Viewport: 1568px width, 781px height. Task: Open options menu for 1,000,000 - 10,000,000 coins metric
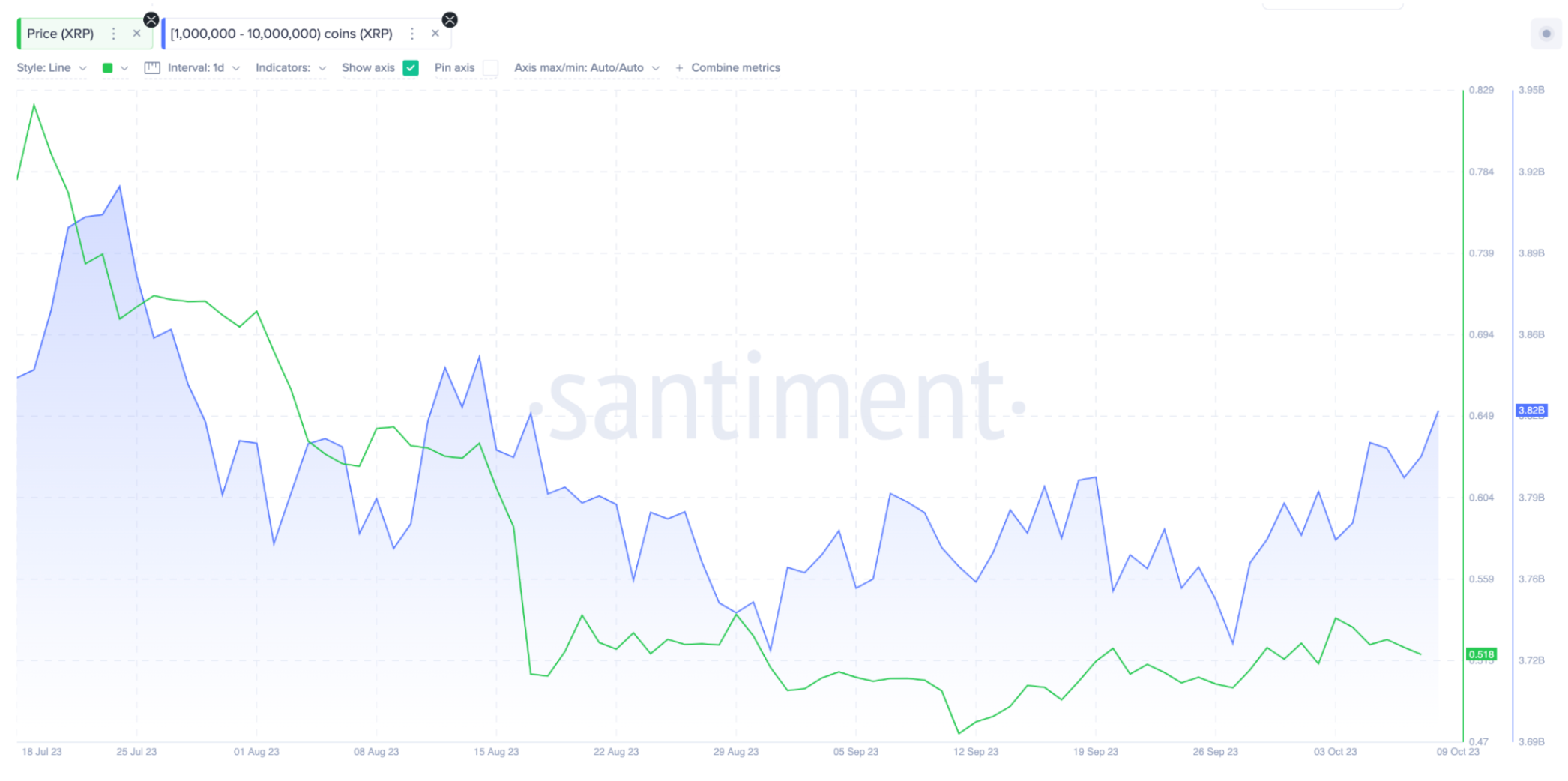click(411, 34)
